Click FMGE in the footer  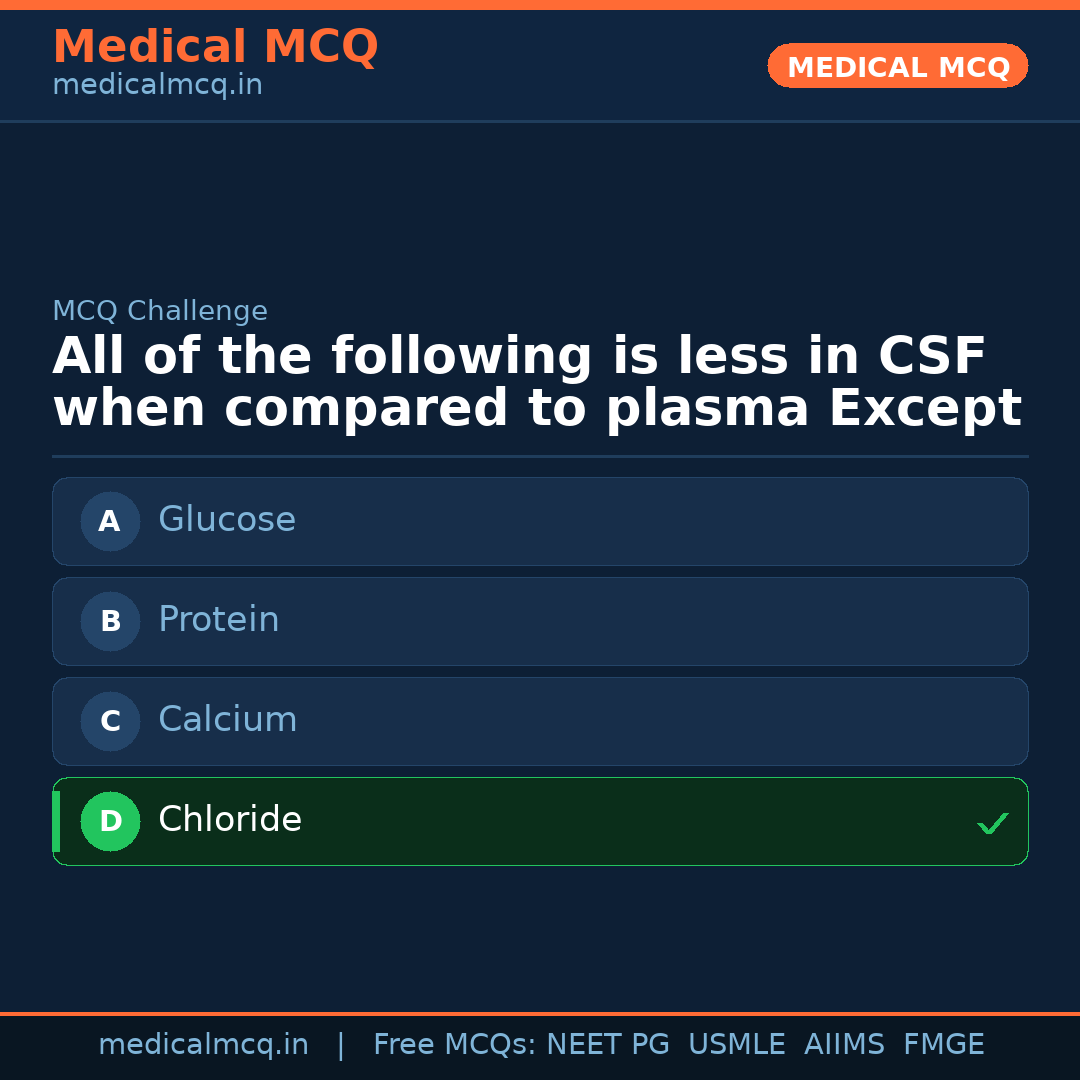pyautogui.click(x=944, y=1045)
